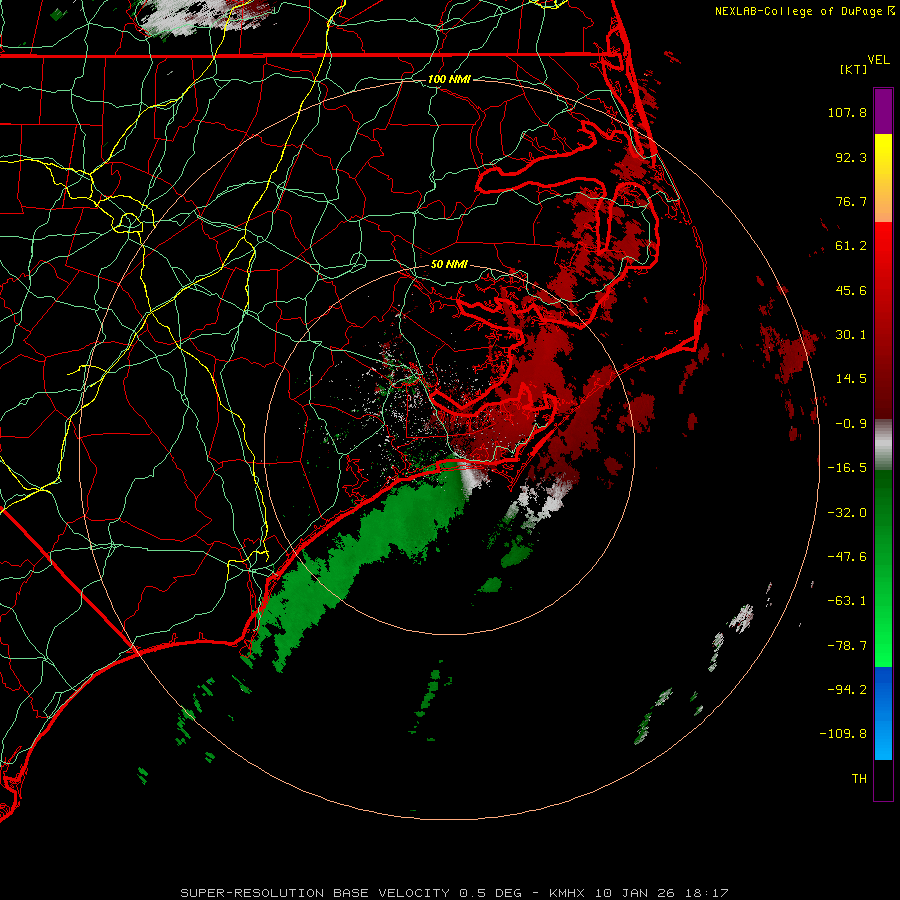The height and width of the screenshot is (900, 900).
Task: Click the 45.6 legend value
Action: [x=851, y=290]
